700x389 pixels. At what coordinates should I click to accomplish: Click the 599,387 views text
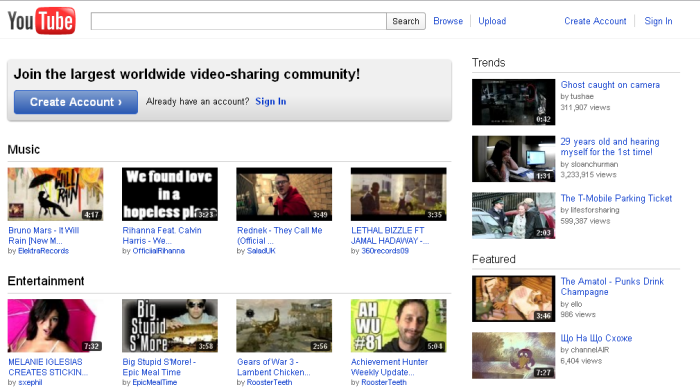click(x=585, y=221)
